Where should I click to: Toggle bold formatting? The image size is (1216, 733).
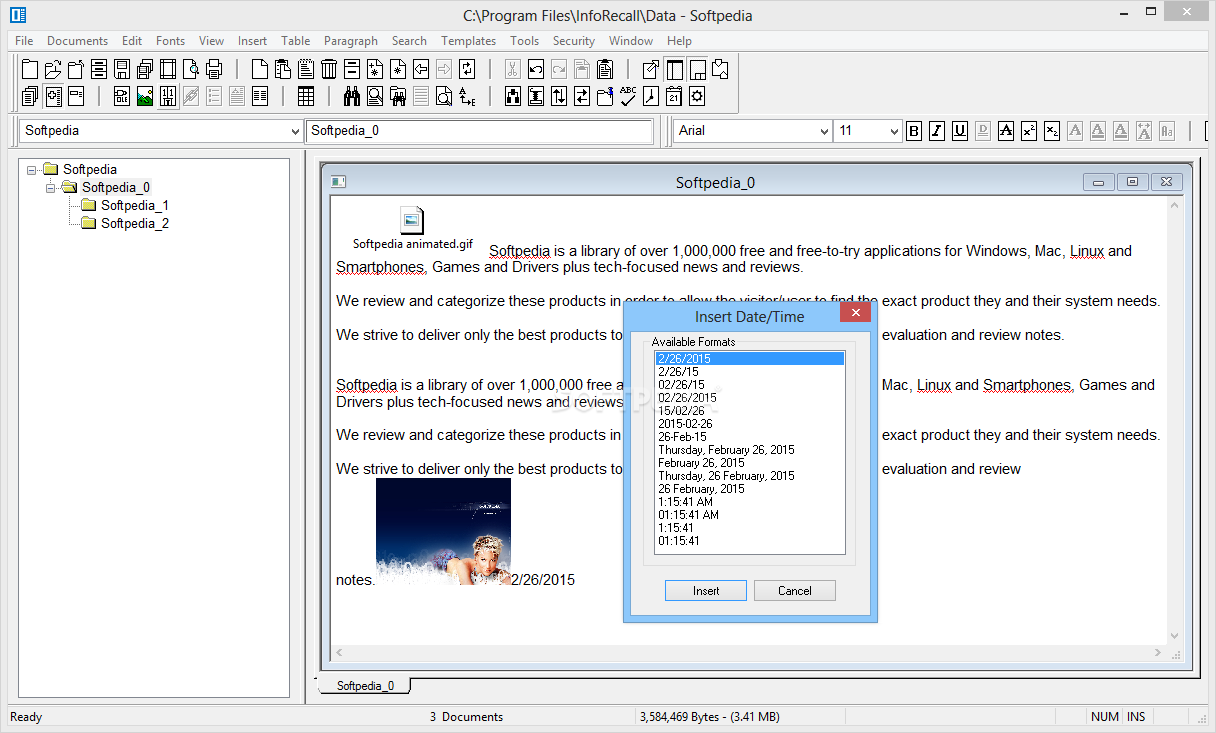914,131
